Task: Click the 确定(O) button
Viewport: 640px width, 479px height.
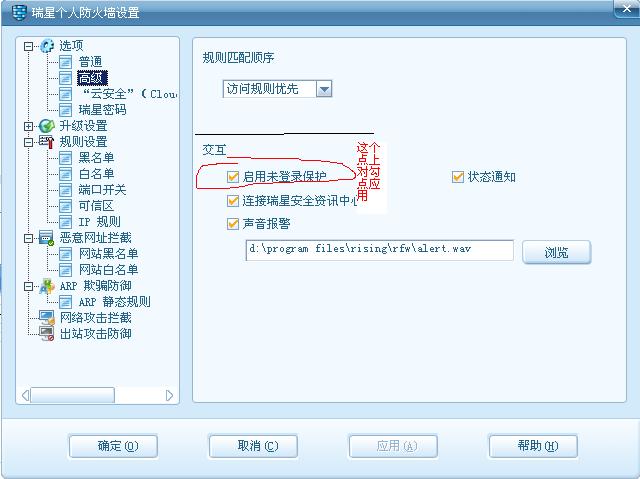Action: [113, 446]
